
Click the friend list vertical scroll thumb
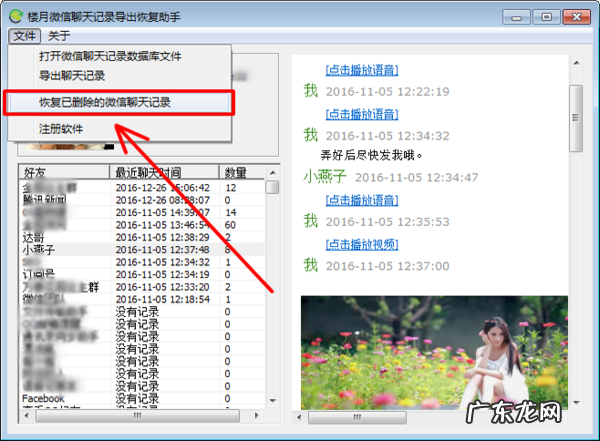272,187
